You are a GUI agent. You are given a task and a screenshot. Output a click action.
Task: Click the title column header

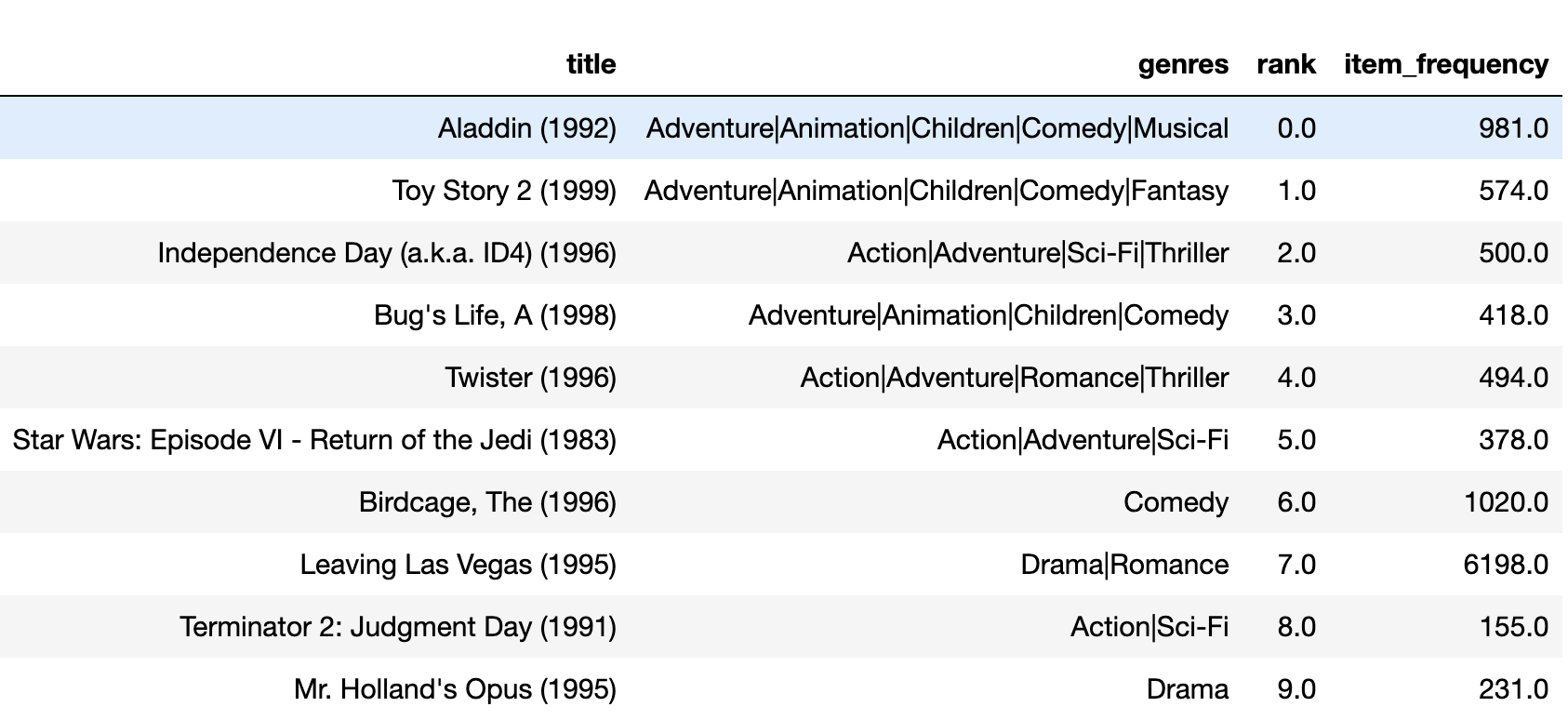click(591, 64)
